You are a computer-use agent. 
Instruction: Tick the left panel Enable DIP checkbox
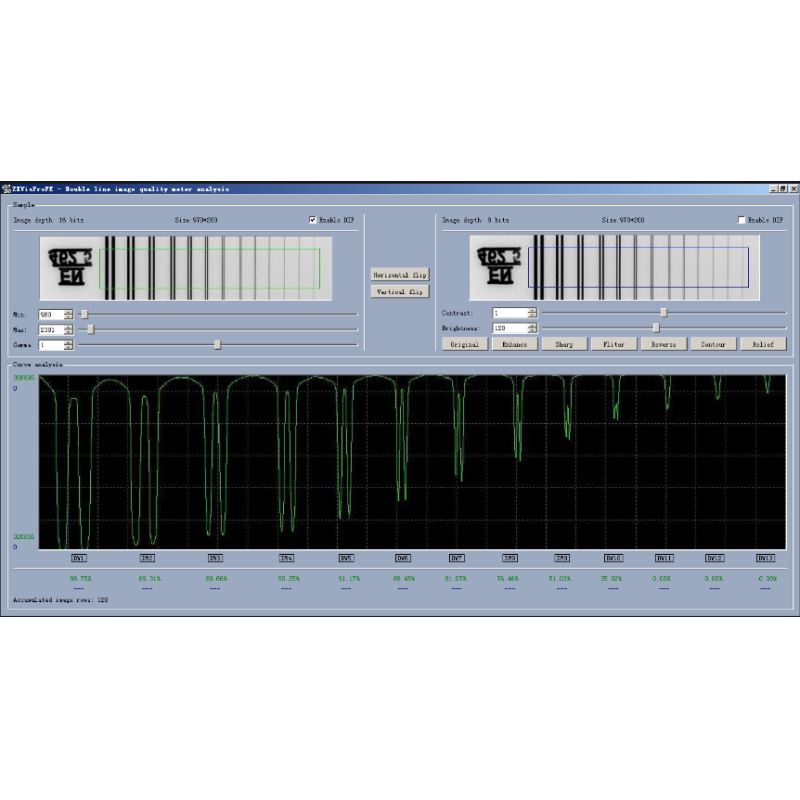[x=312, y=220]
